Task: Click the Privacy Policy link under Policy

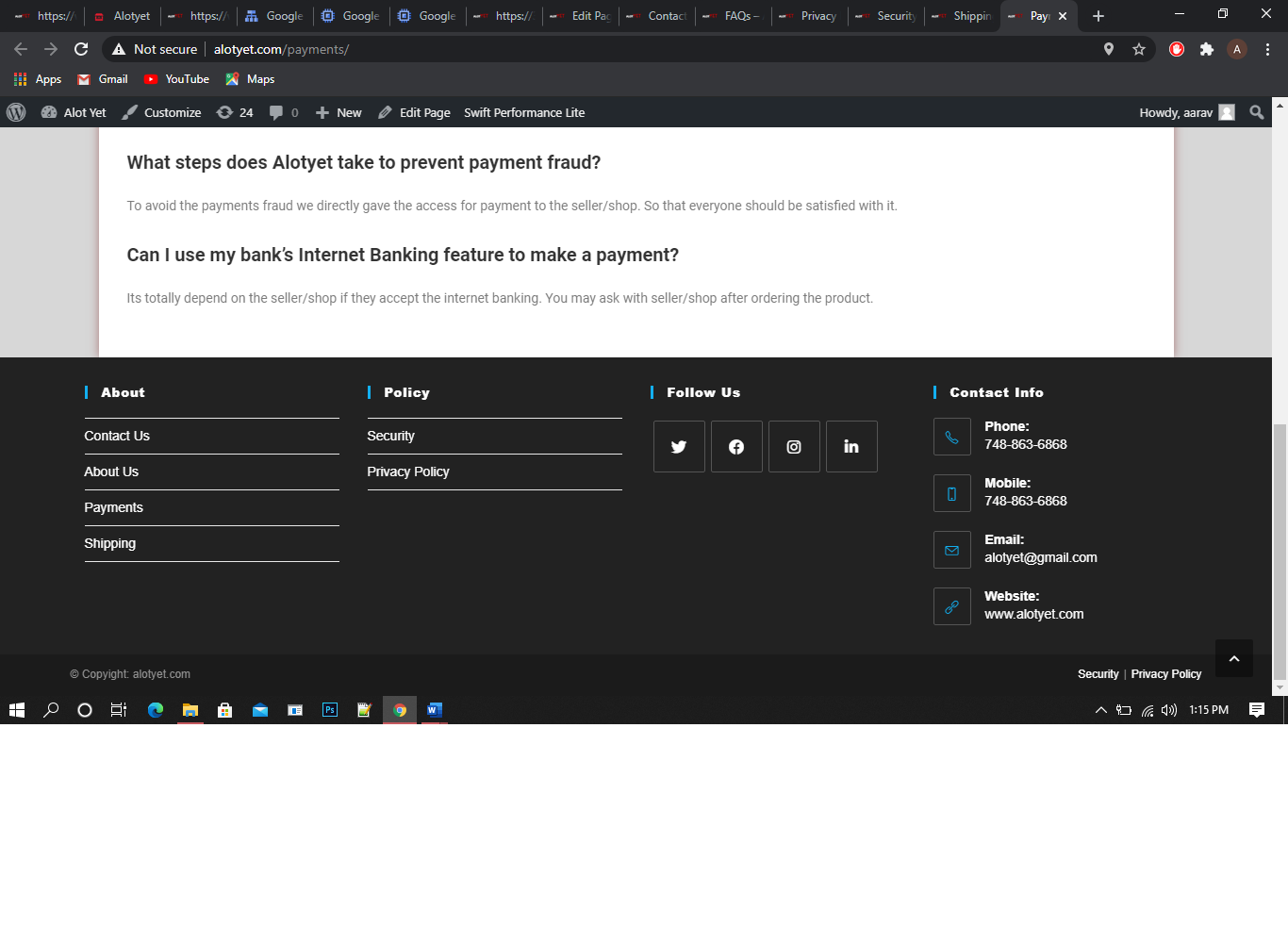Action: [408, 471]
